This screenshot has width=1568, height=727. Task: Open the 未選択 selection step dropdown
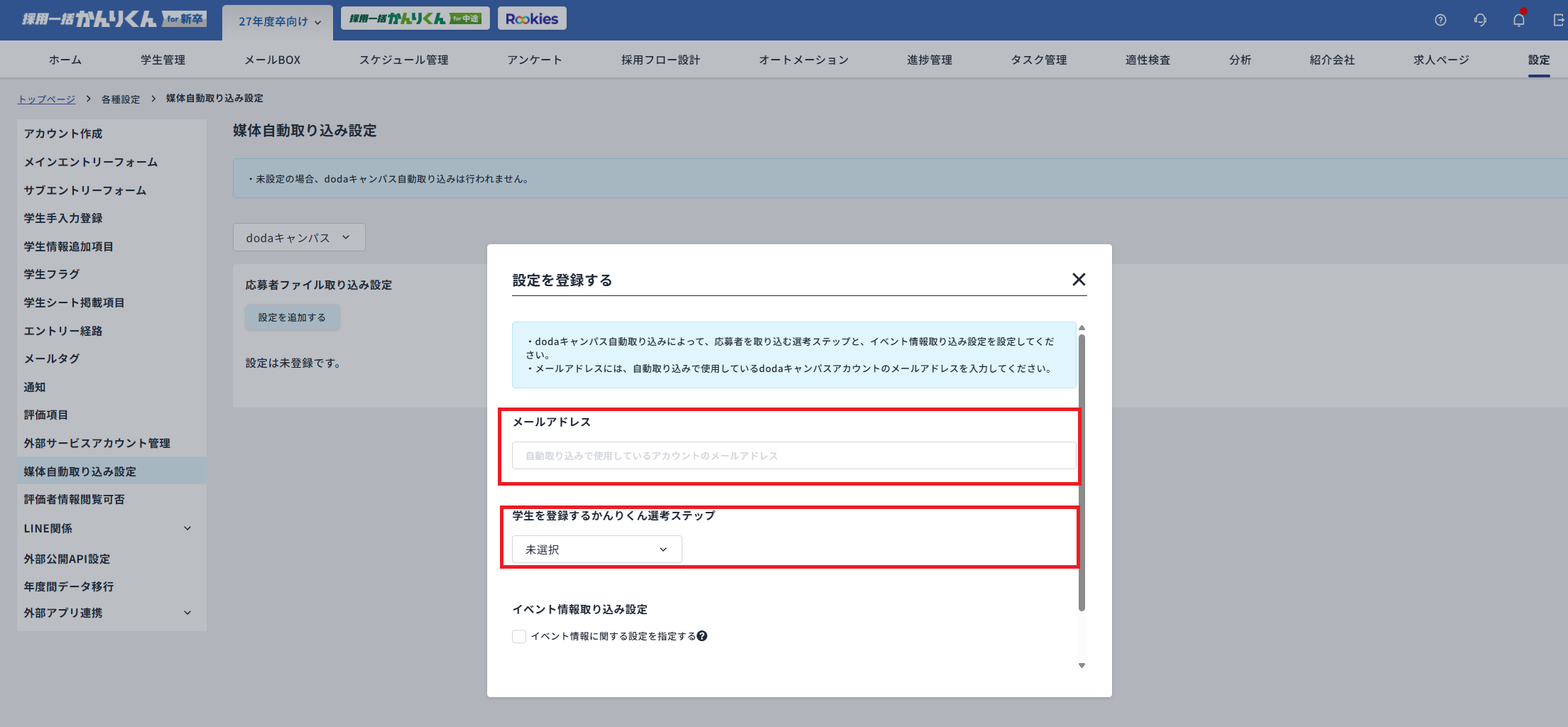[596, 549]
